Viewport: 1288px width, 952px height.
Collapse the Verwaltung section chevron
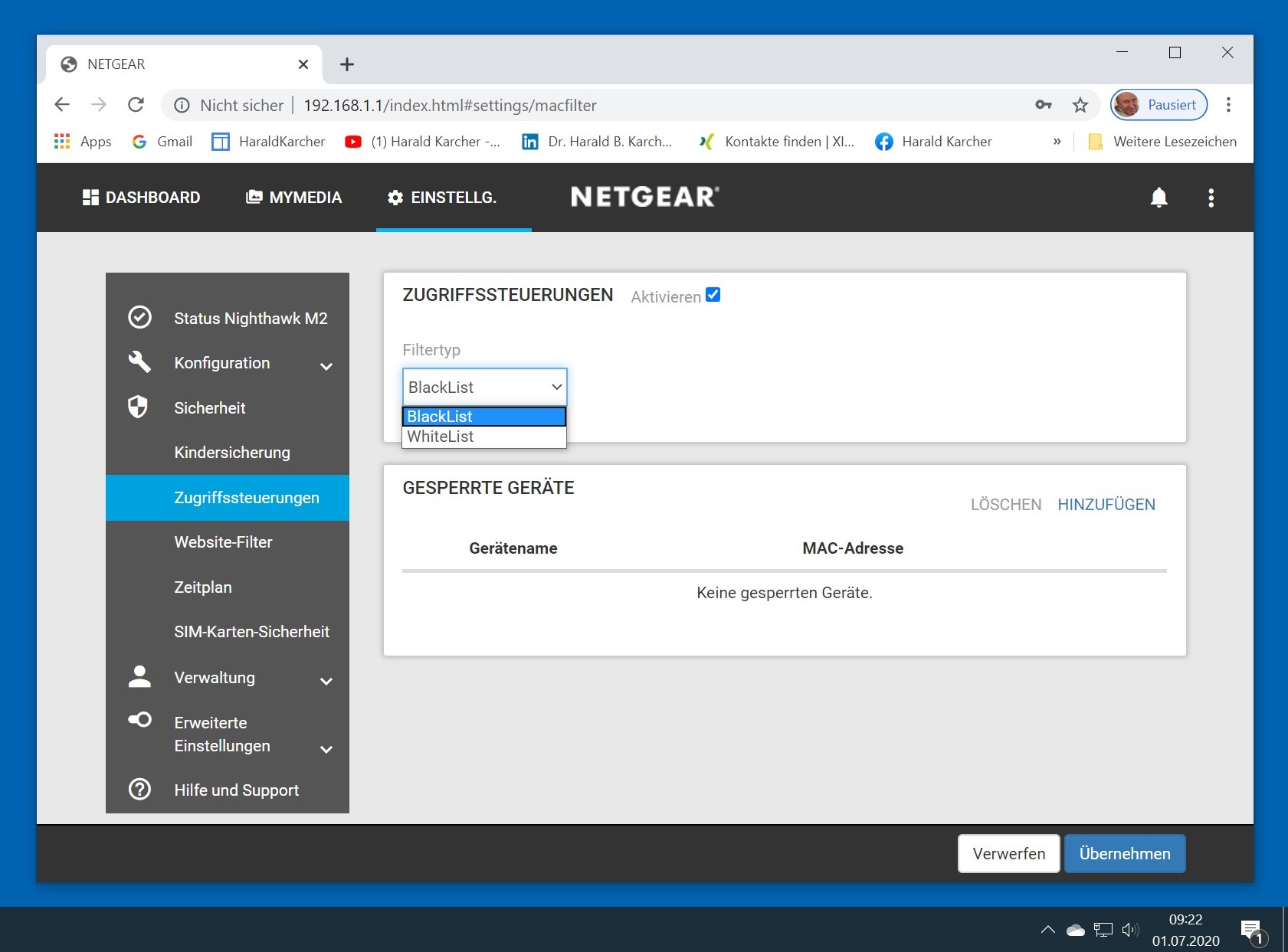327,681
